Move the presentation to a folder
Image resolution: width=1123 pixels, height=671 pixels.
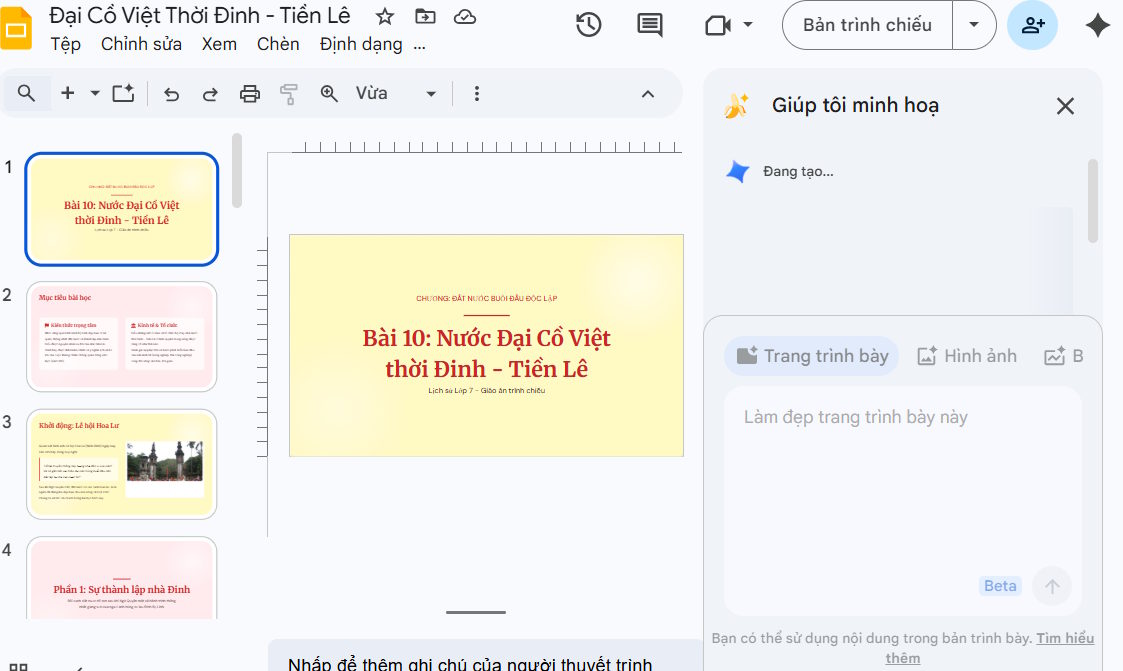pyautogui.click(x=425, y=16)
